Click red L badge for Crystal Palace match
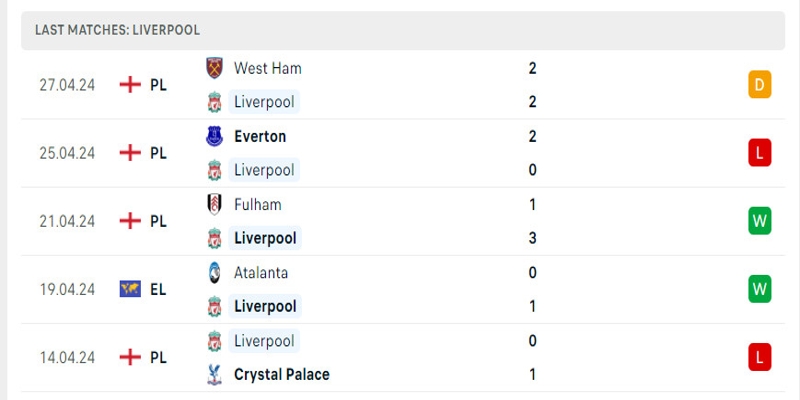 (759, 357)
